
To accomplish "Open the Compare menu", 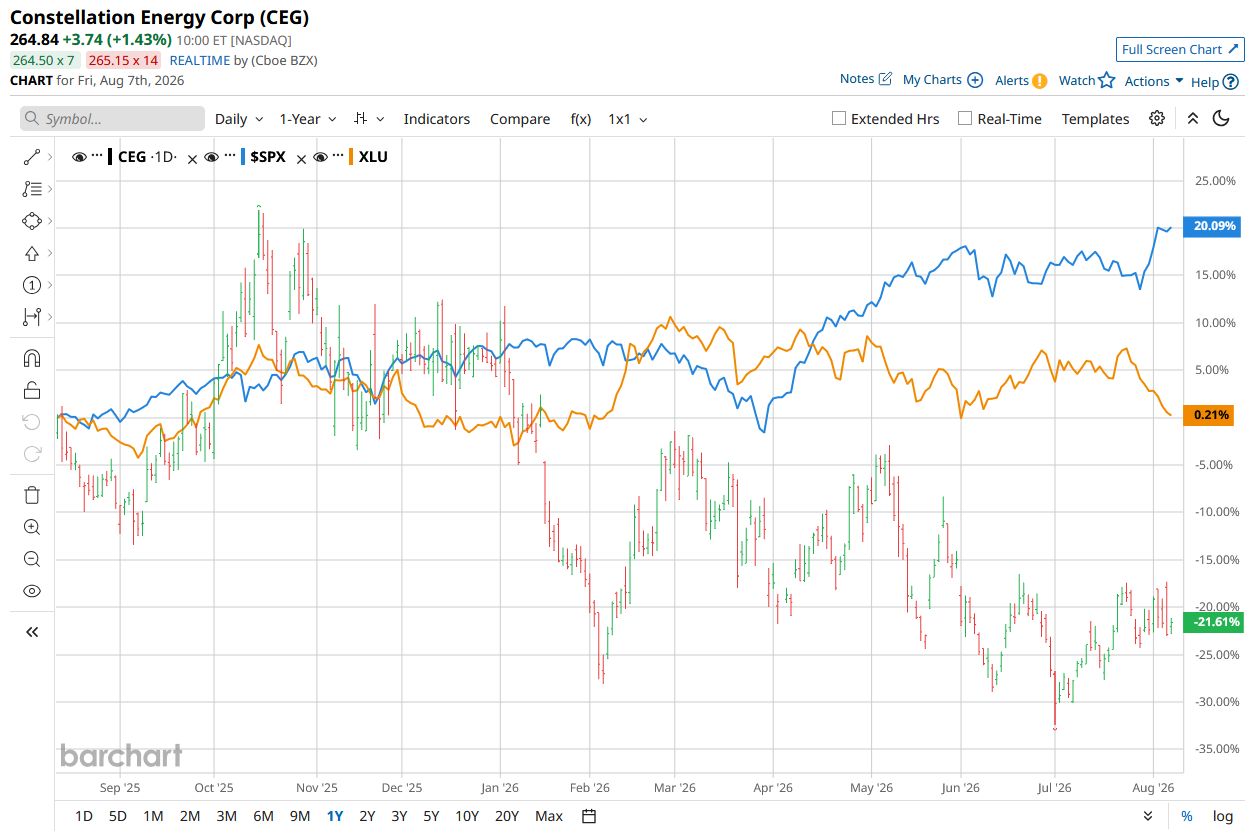I will click(520, 119).
